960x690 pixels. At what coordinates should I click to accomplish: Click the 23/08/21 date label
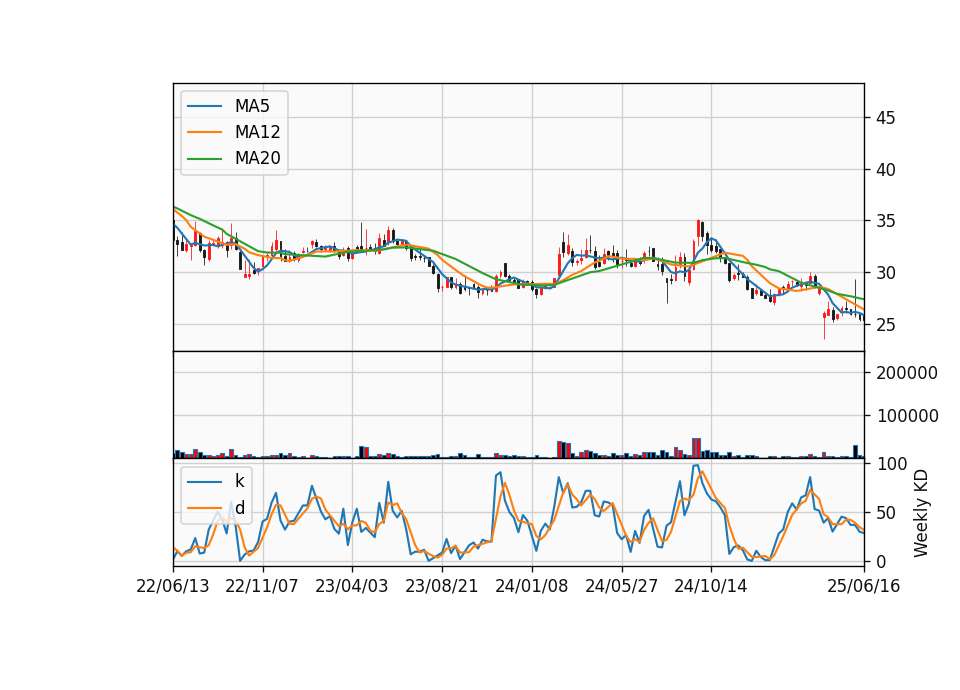click(x=441, y=586)
